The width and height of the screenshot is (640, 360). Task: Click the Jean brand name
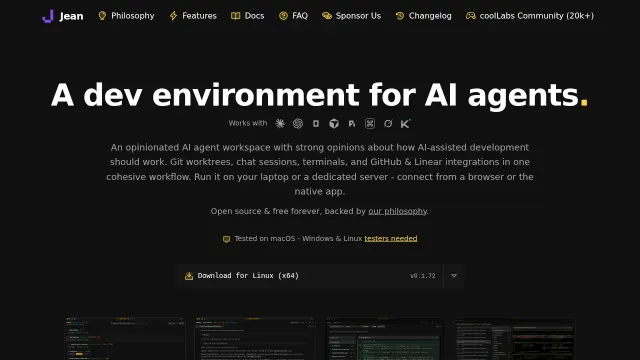point(71,16)
